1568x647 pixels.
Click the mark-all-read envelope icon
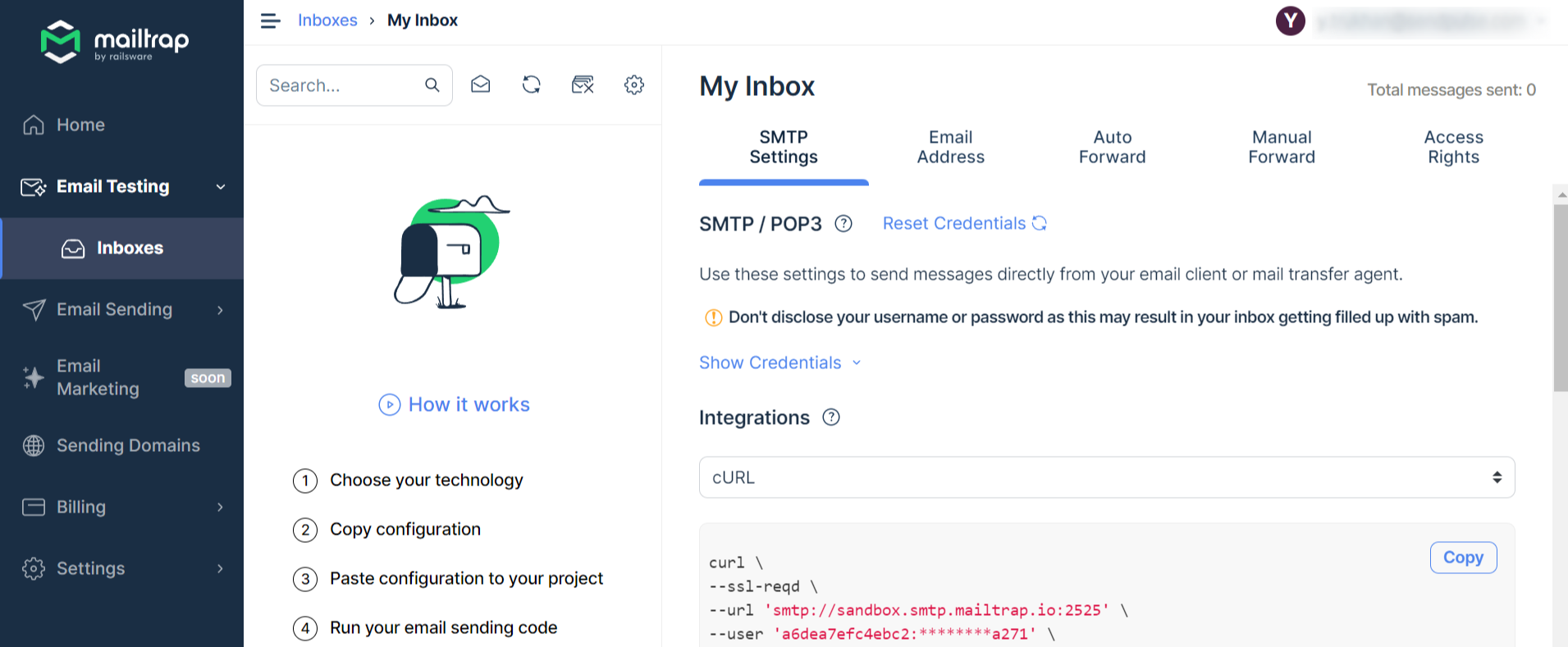pyautogui.click(x=481, y=84)
